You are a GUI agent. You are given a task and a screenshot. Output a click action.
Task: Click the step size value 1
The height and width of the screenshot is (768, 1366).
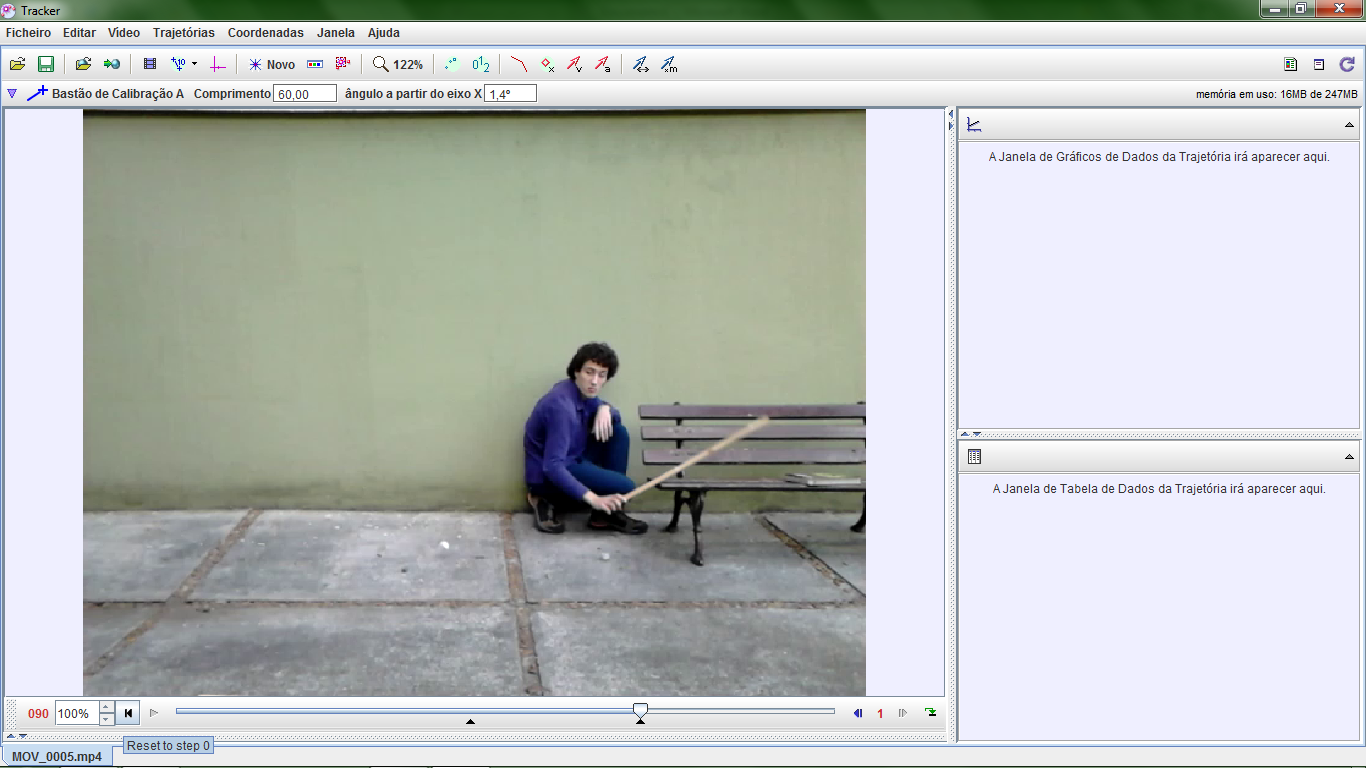(880, 714)
